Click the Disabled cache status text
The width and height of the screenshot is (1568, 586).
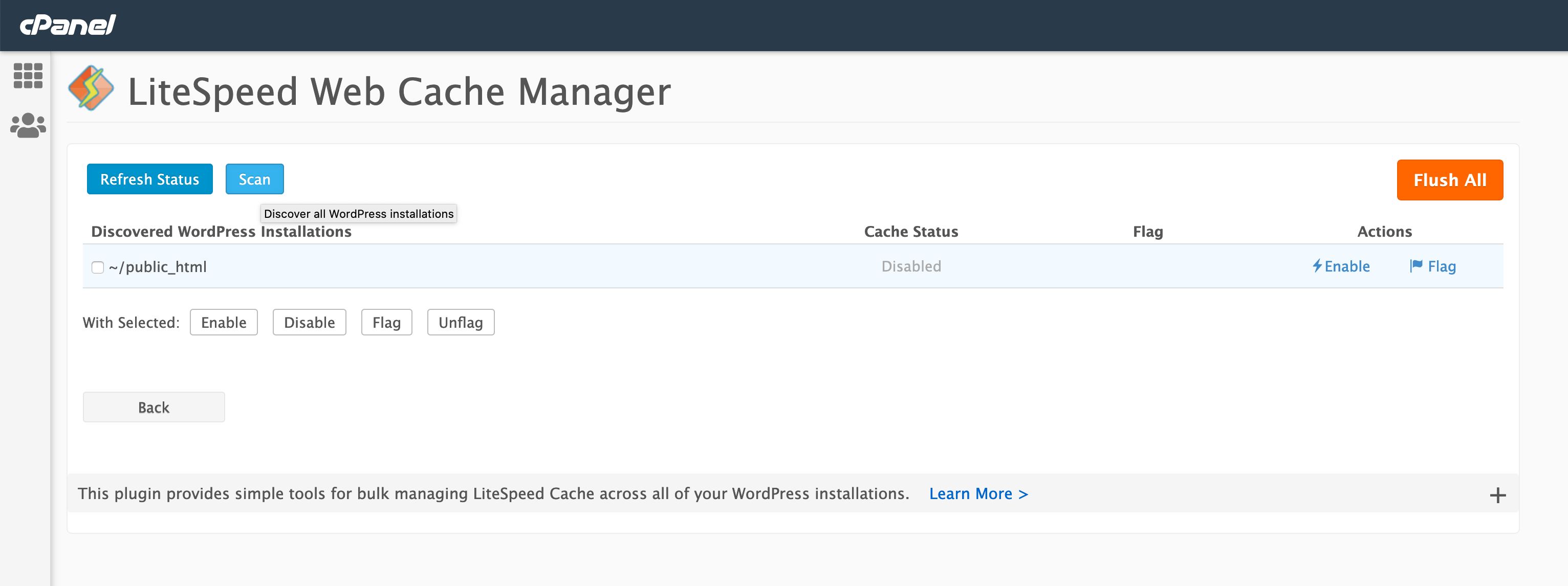click(x=911, y=266)
